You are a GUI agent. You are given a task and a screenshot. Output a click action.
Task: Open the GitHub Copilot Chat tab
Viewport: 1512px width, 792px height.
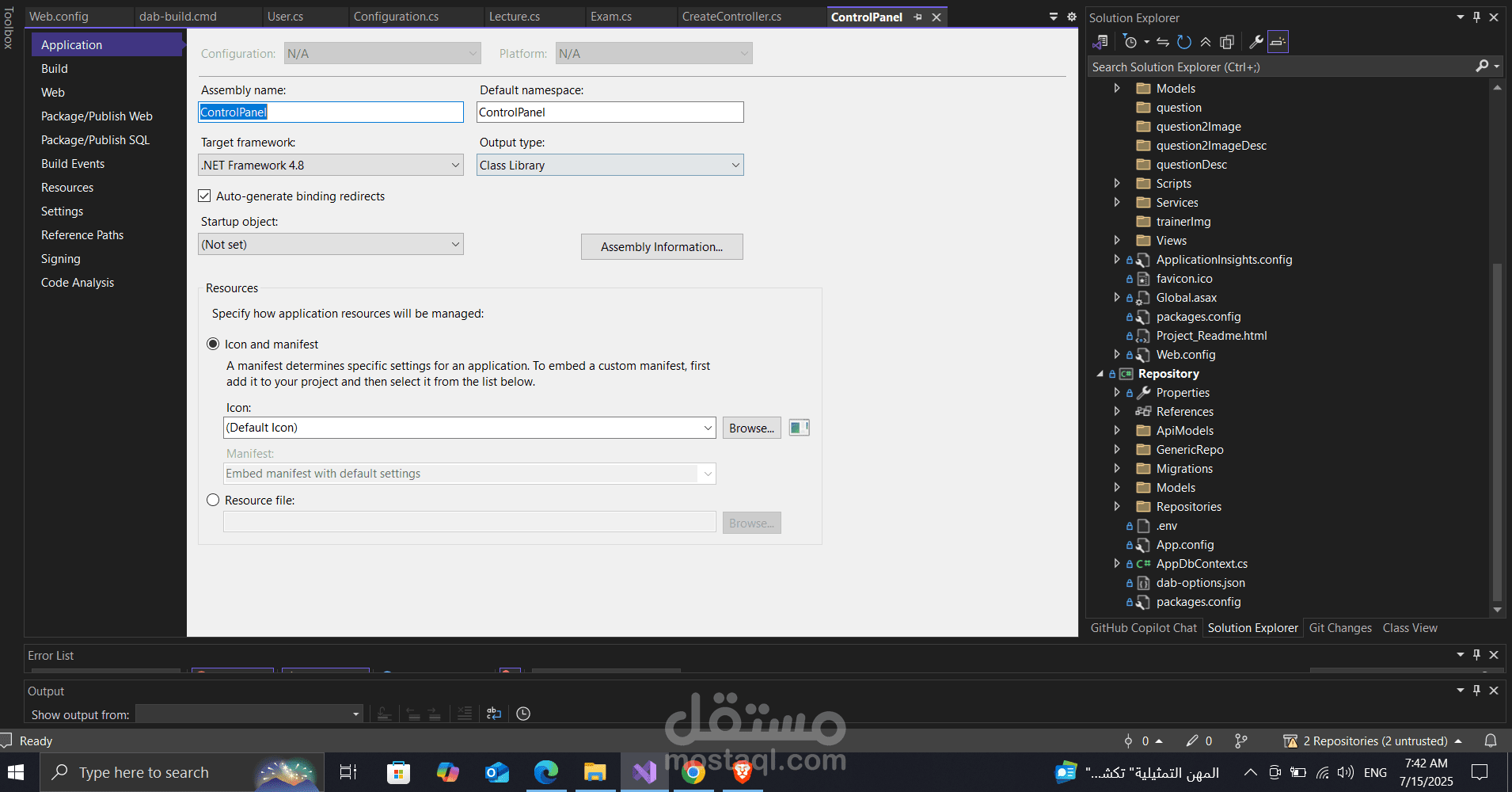click(1144, 628)
